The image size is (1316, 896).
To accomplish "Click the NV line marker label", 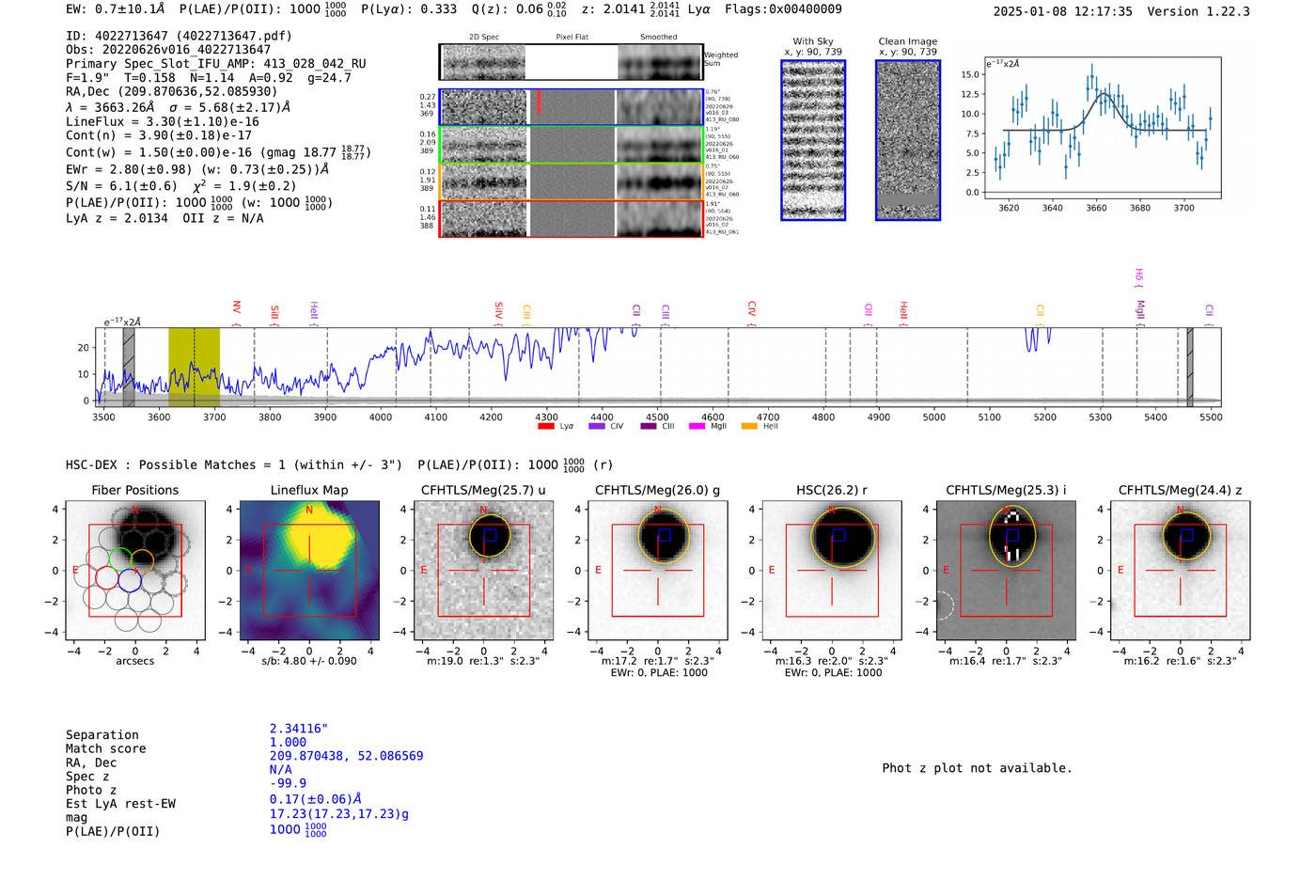I will (237, 307).
